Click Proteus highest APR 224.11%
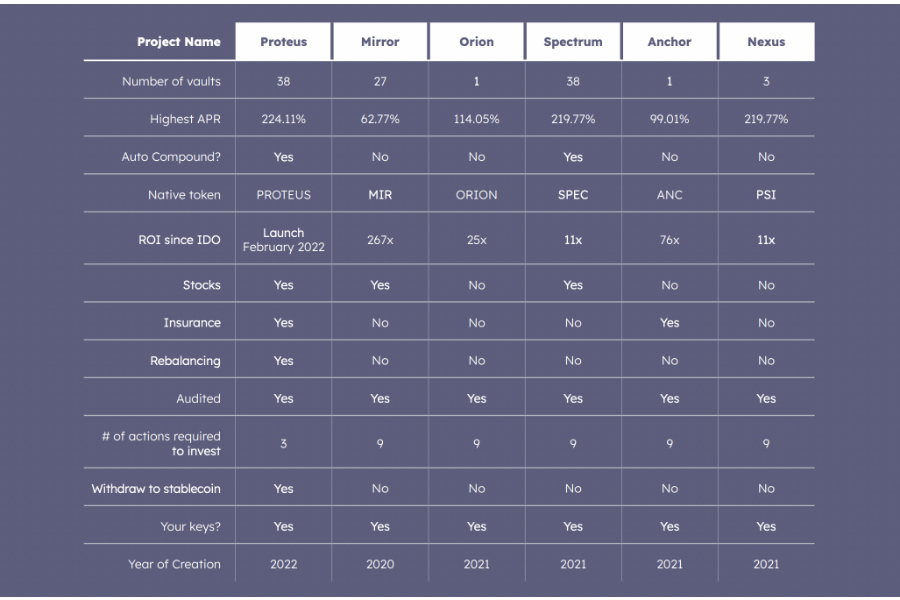This screenshot has height=600, width=900. click(284, 119)
